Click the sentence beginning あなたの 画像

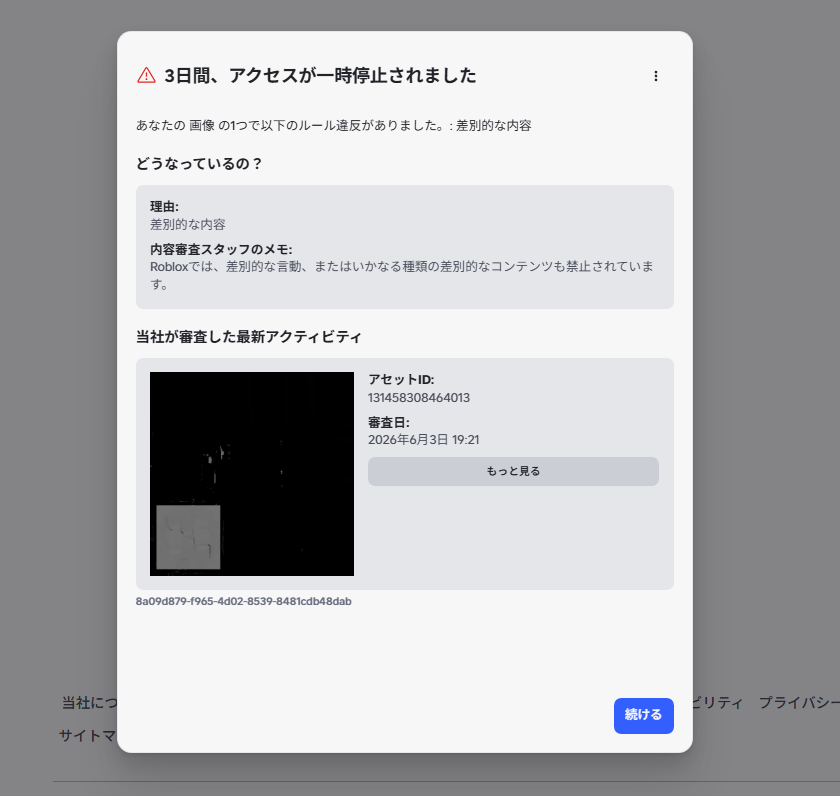pos(333,125)
